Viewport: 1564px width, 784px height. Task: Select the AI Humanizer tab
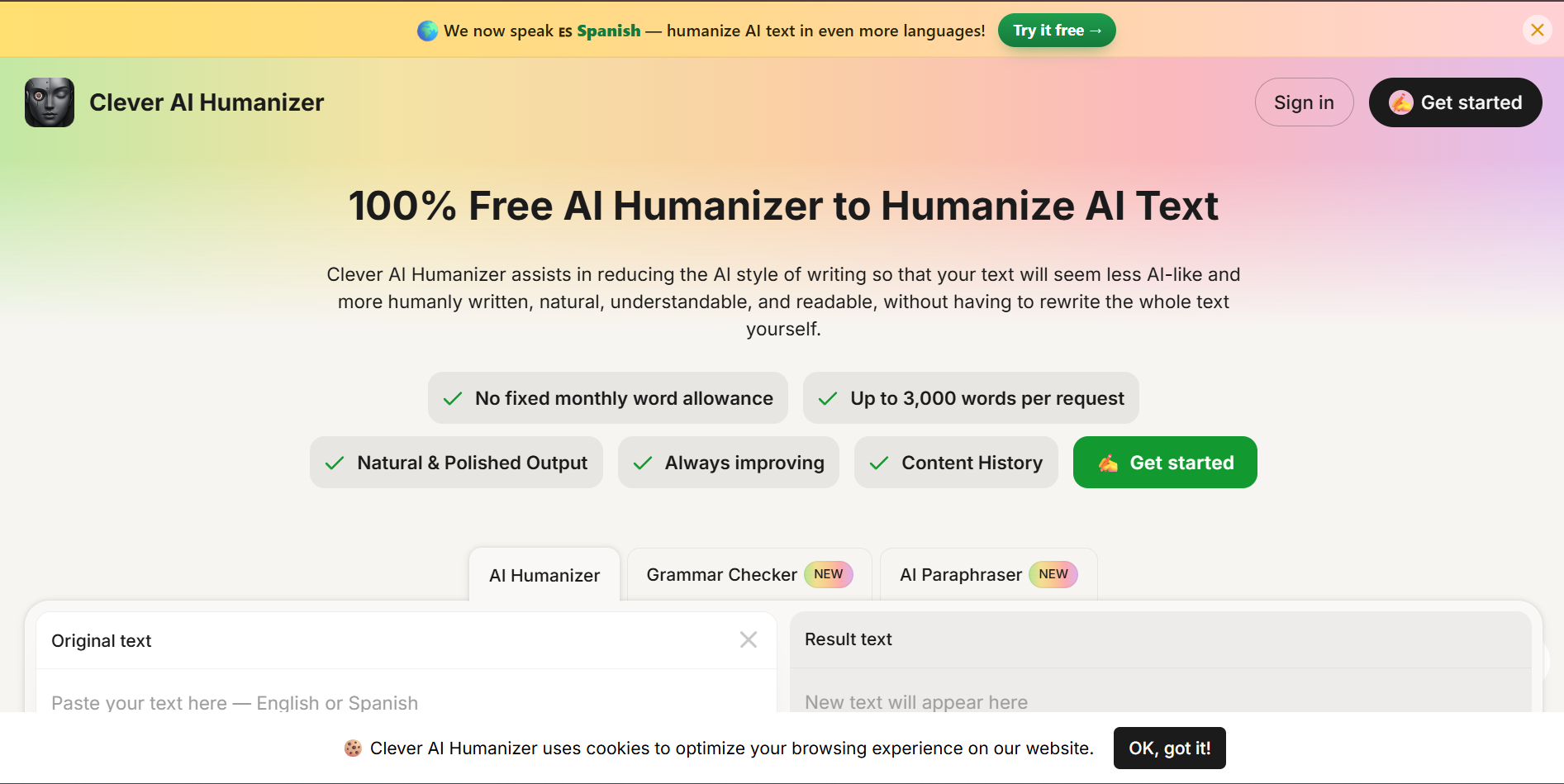(x=544, y=575)
